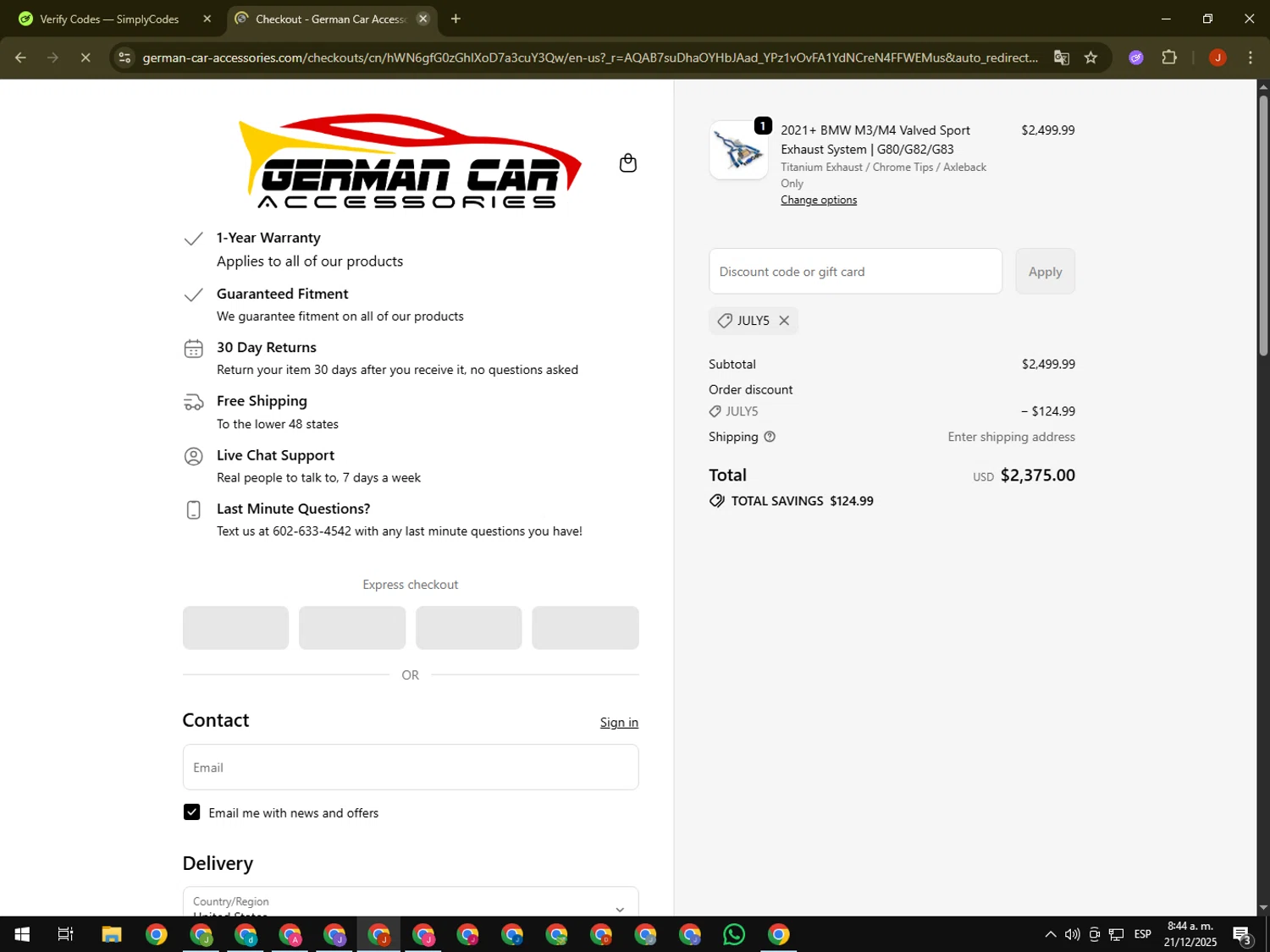Open Chrome profile avatar J
The image size is (1270, 952).
click(x=1218, y=58)
